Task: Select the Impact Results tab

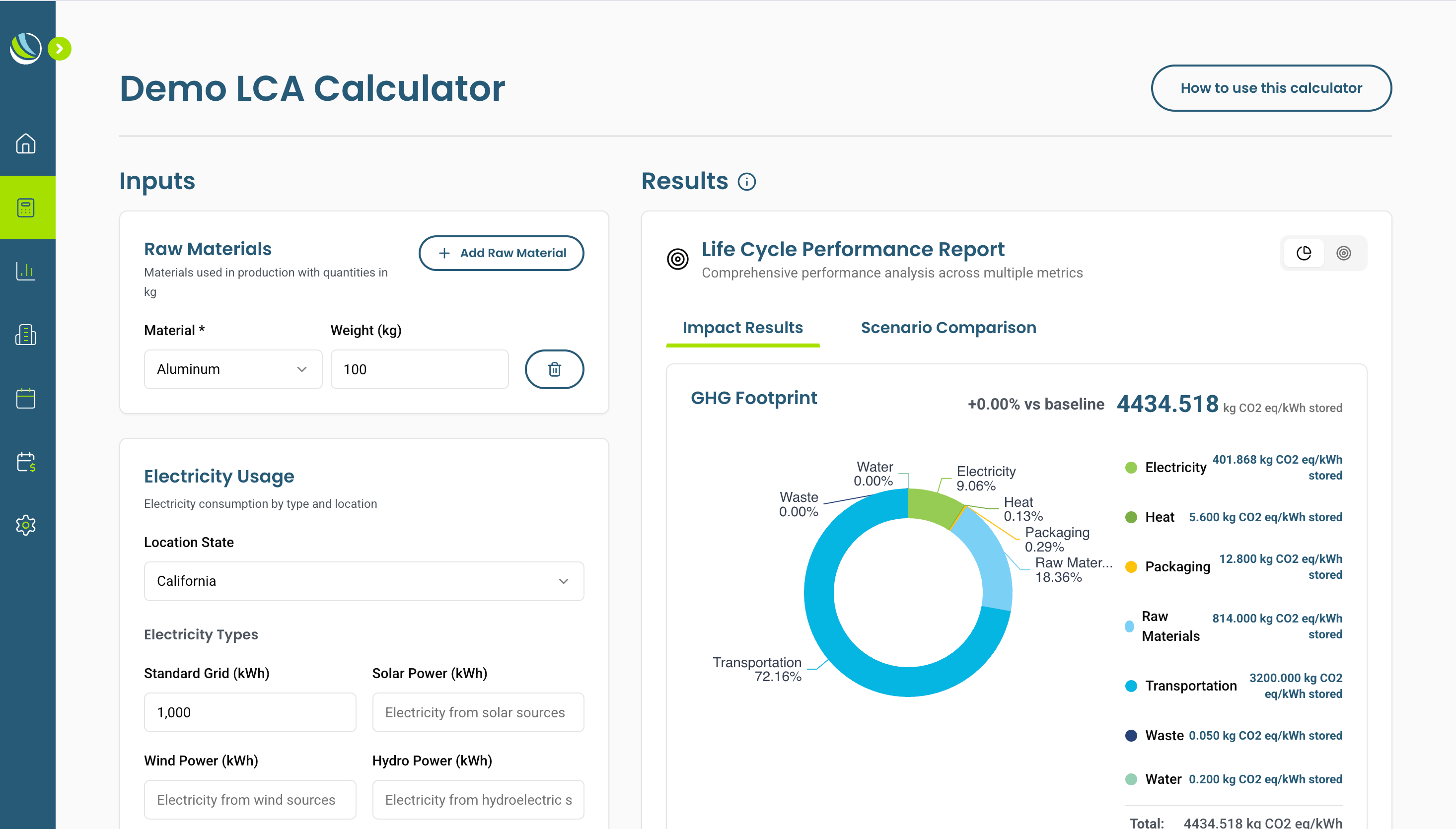Action: pyautogui.click(x=742, y=328)
